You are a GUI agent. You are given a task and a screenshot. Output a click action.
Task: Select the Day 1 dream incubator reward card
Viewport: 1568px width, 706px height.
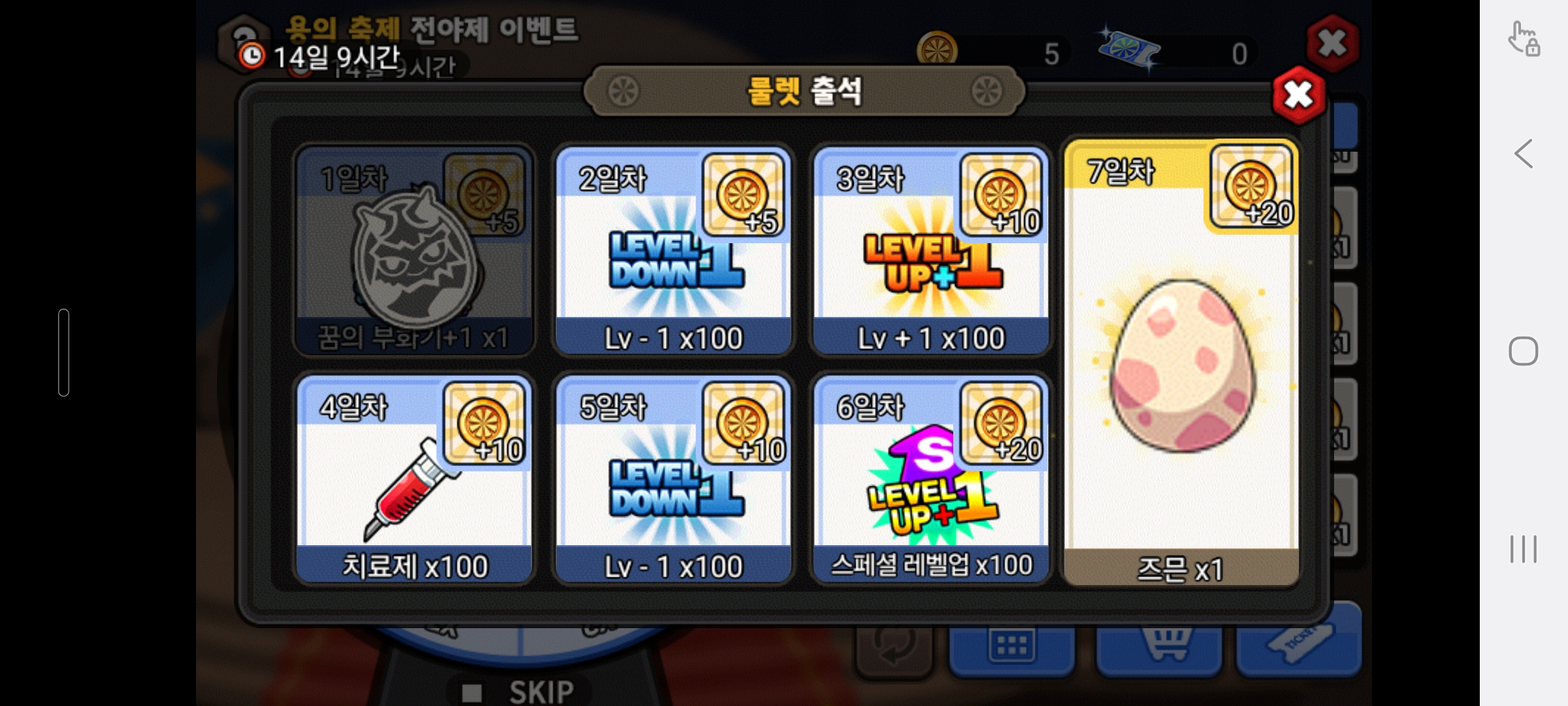click(x=414, y=251)
